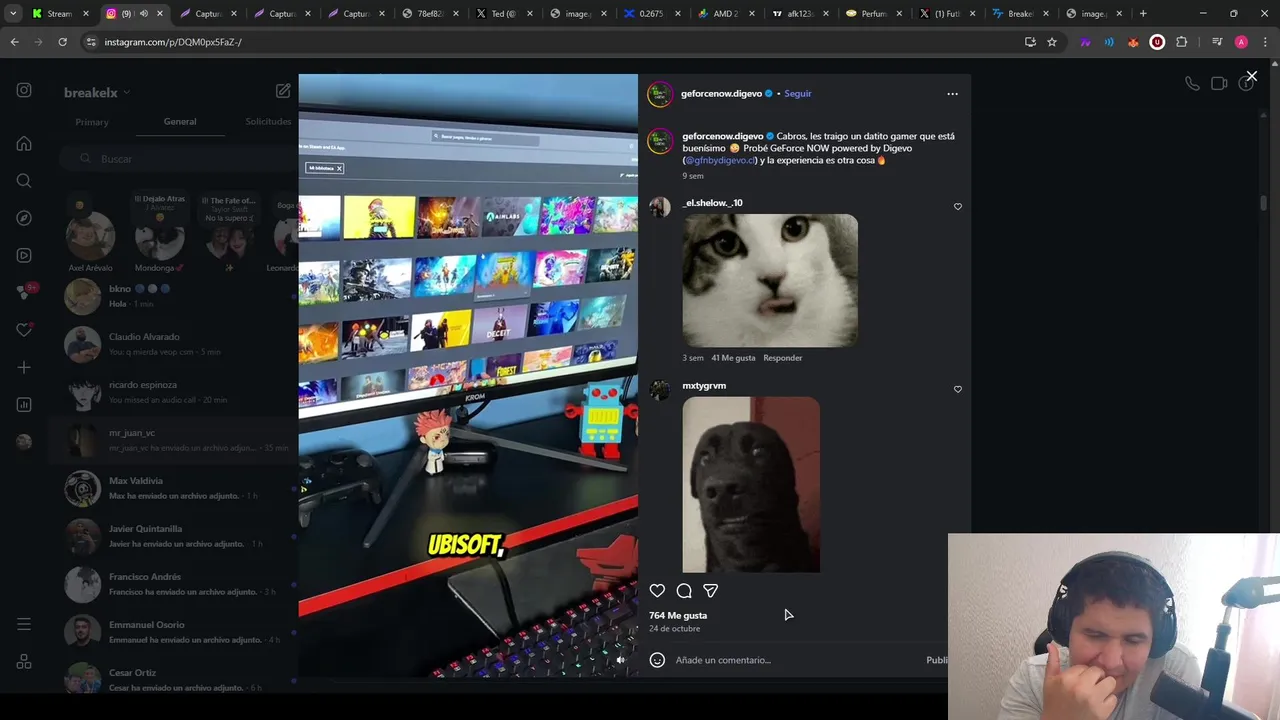Click the Añade un comentario field
Viewport: 1280px width, 720px height.
point(795,660)
